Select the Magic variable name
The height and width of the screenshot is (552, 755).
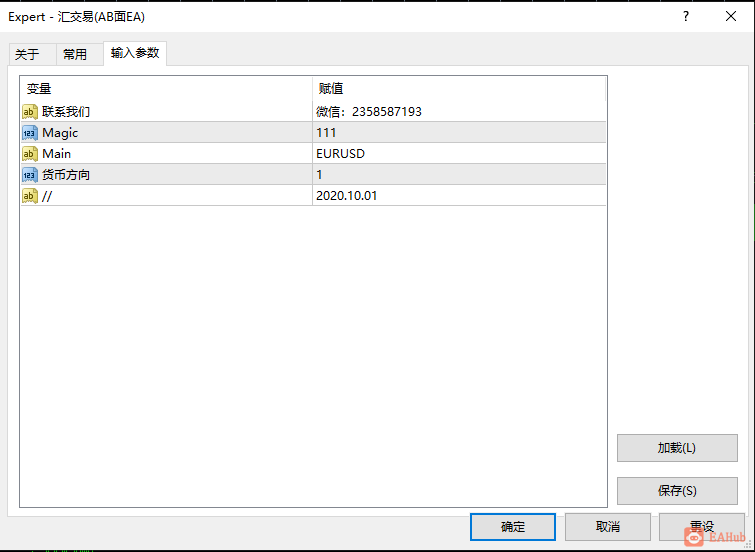pos(60,133)
